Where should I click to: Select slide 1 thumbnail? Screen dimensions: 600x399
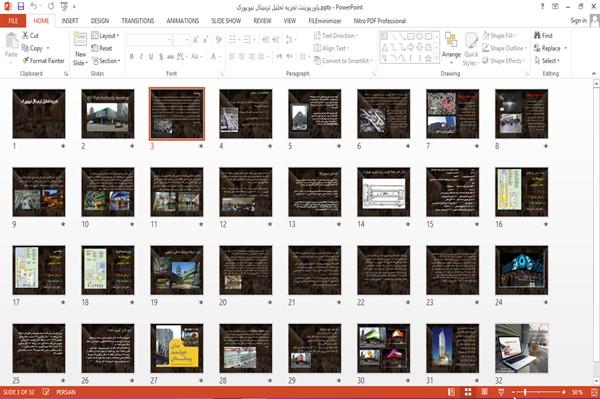click(39, 114)
